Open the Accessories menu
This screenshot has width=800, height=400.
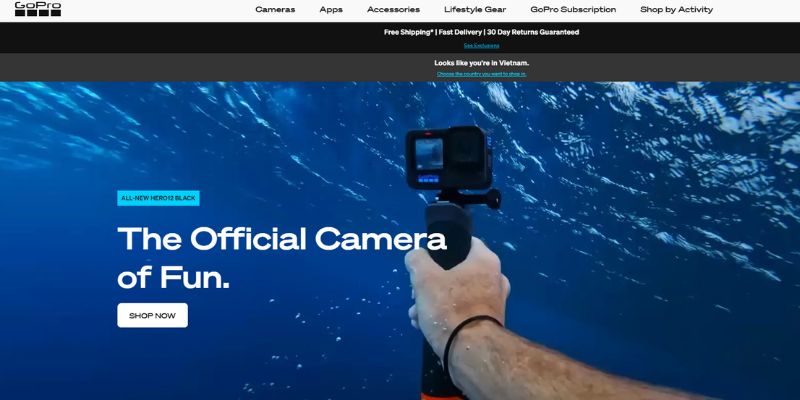coord(393,10)
